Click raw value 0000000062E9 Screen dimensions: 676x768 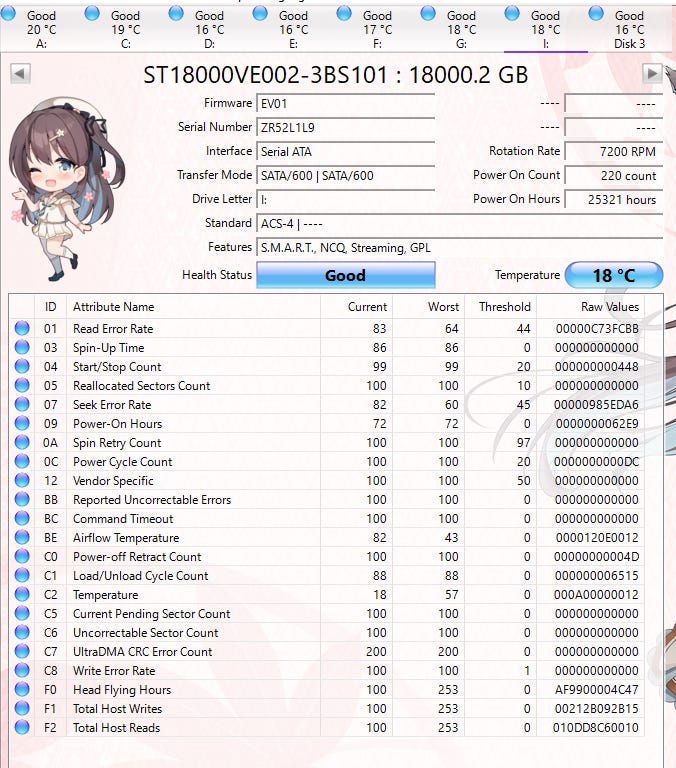[x=597, y=424]
